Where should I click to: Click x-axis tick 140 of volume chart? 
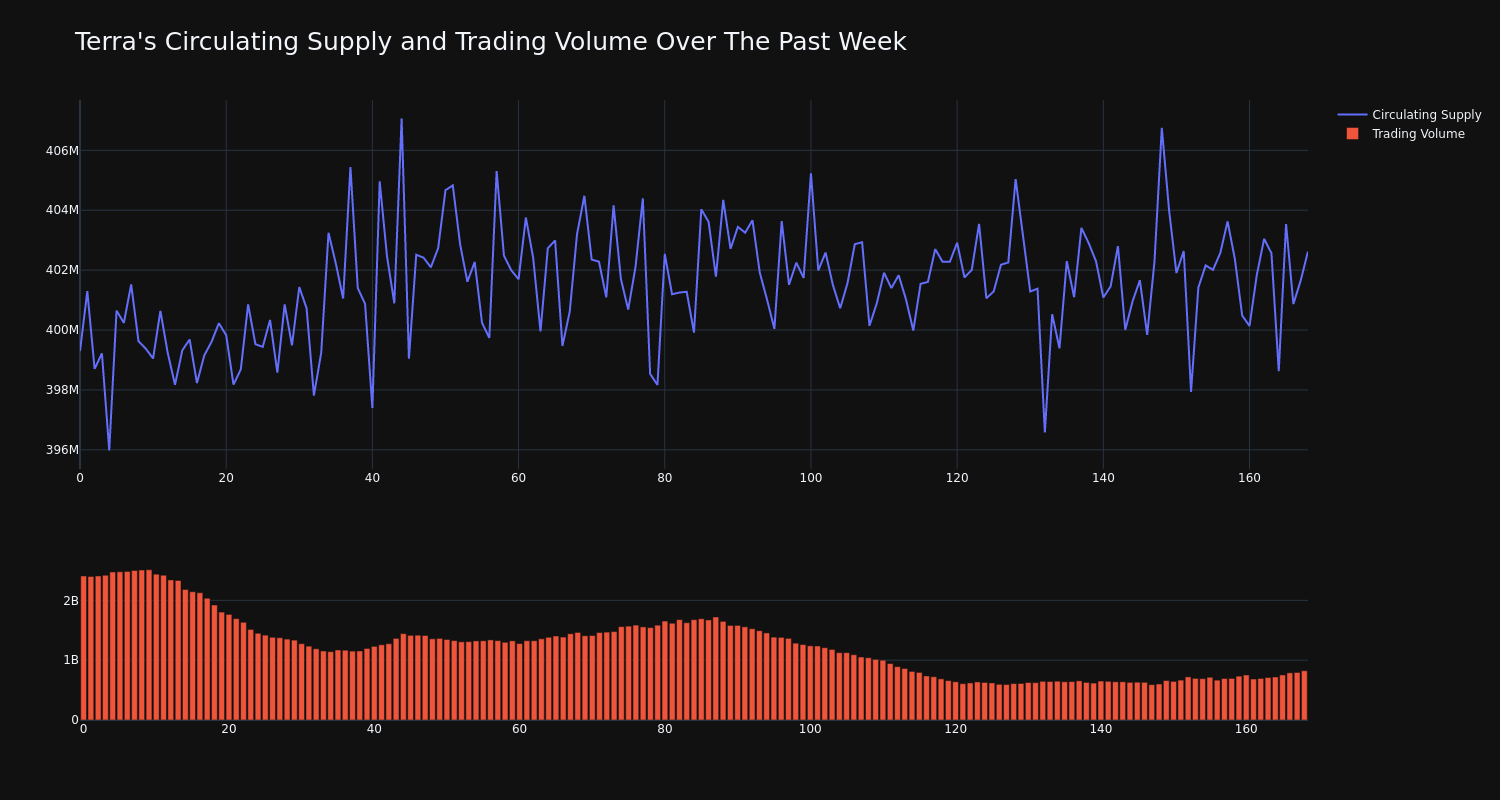[1101, 730]
